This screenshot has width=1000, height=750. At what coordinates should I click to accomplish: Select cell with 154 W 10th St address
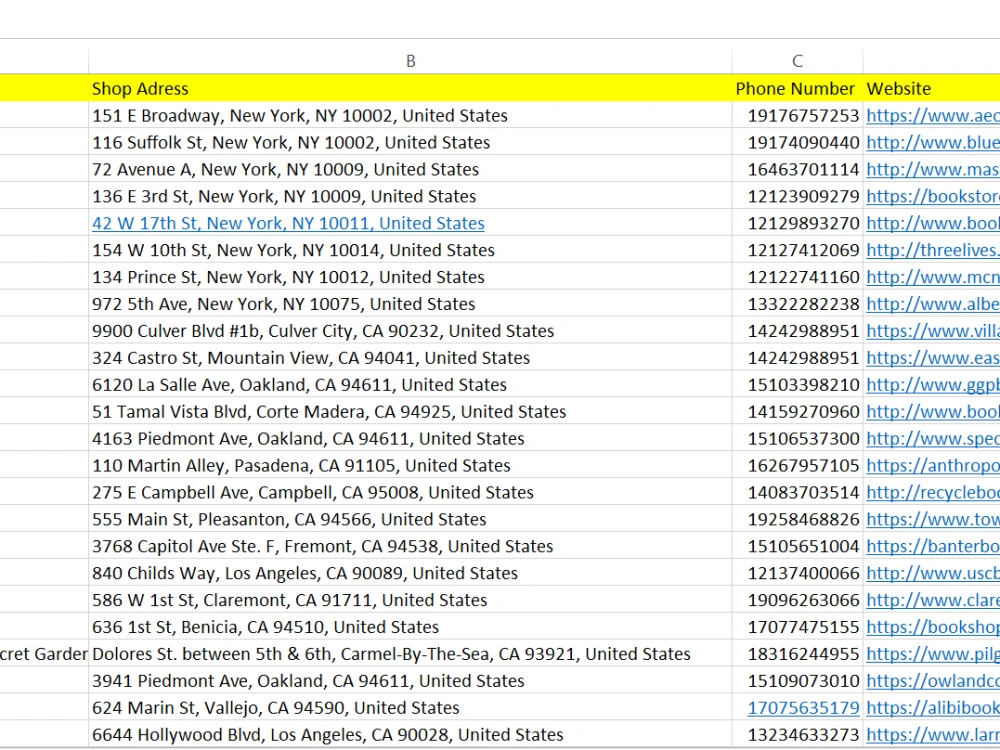click(410, 250)
